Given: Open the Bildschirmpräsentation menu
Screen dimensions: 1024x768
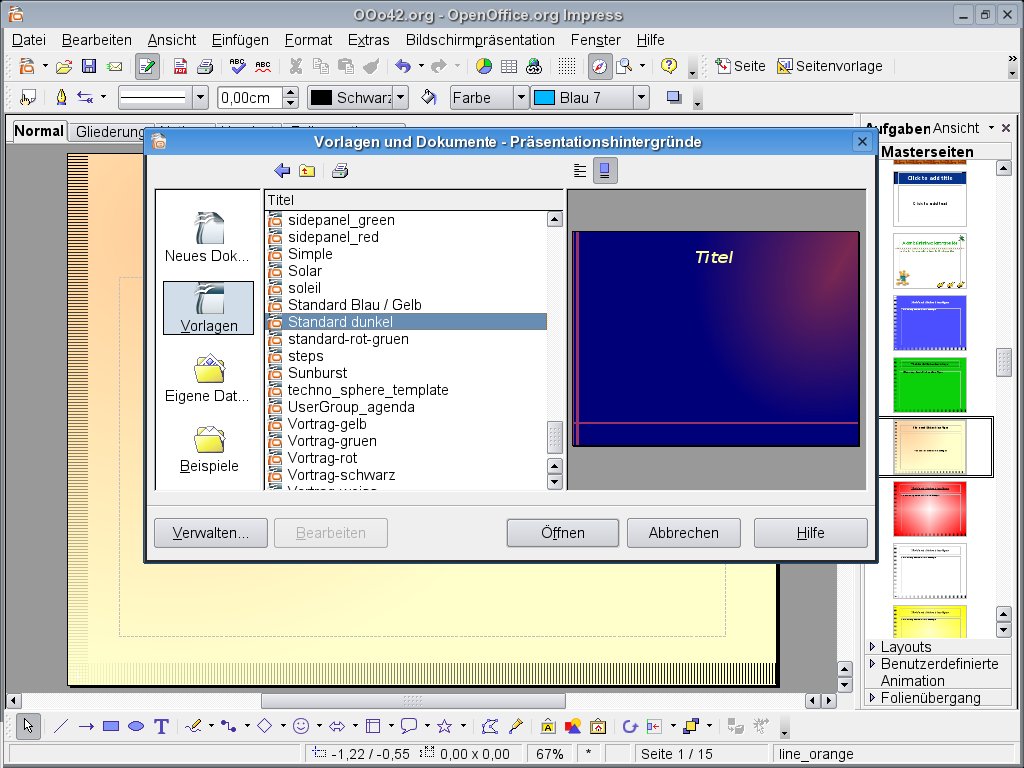Looking at the screenshot, I should 480,40.
